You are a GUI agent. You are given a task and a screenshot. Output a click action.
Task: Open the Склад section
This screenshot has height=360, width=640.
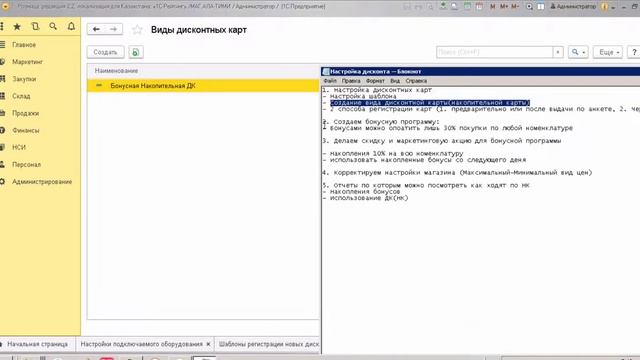[x=21, y=96]
